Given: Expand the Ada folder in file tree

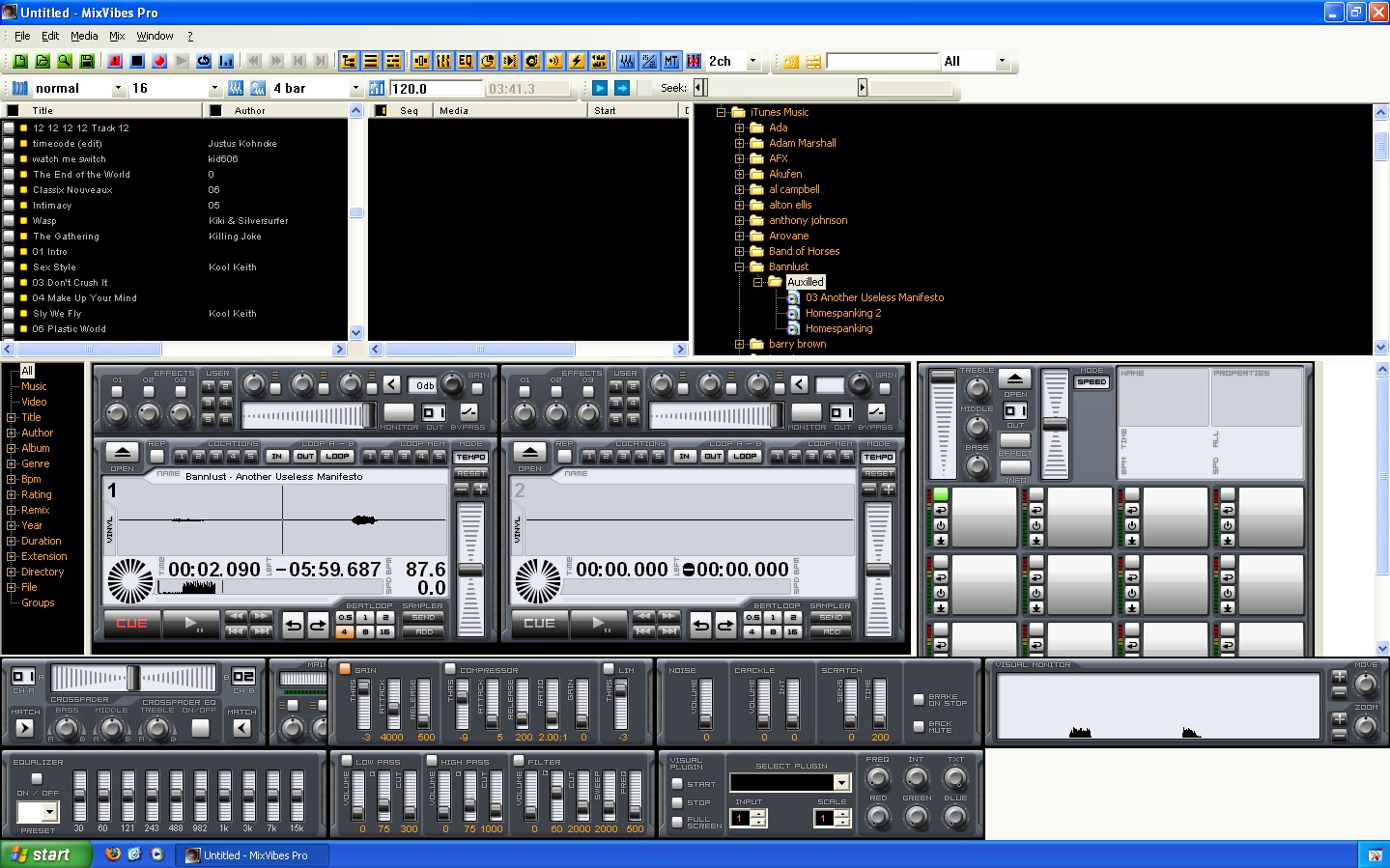Looking at the screenshot, I should [739, 127].
